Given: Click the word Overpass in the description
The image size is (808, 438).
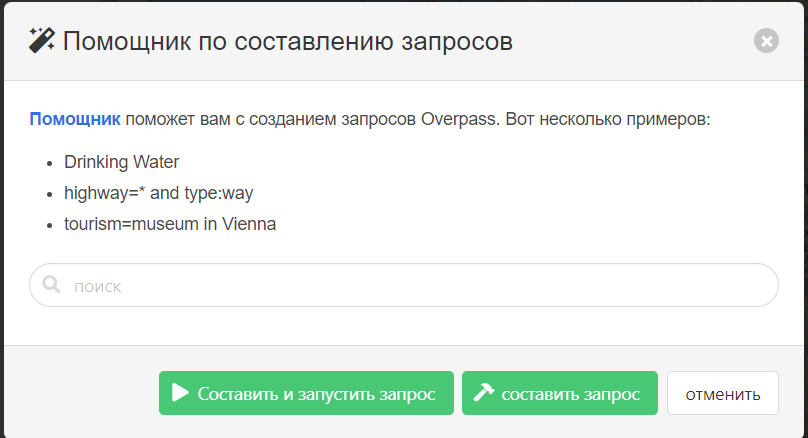Looking at the screenshot, I should point(460,119).
